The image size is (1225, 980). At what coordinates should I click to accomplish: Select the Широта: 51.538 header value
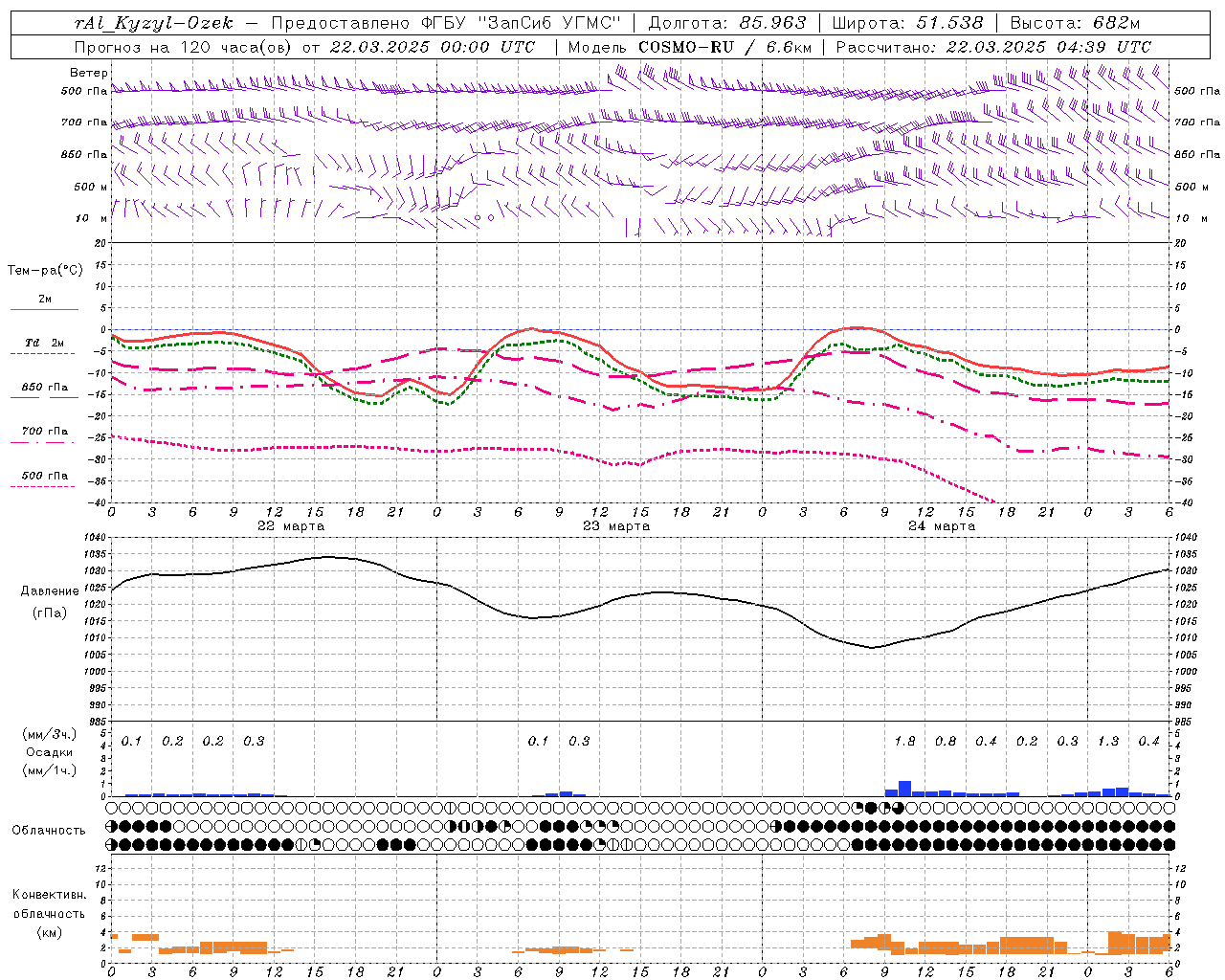tap(908, 24)
